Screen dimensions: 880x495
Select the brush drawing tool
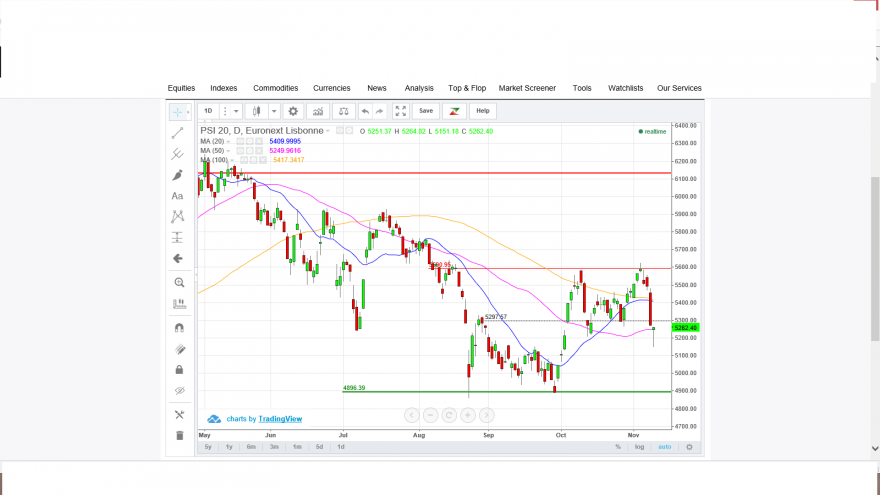coord(177,175)
